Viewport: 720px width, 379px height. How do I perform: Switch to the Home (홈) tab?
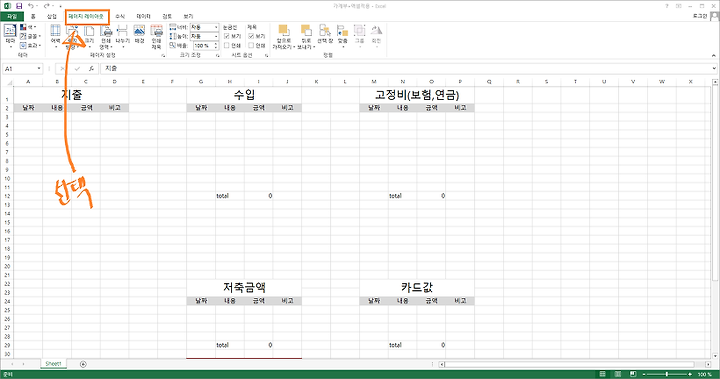click(x=33, y=17)
